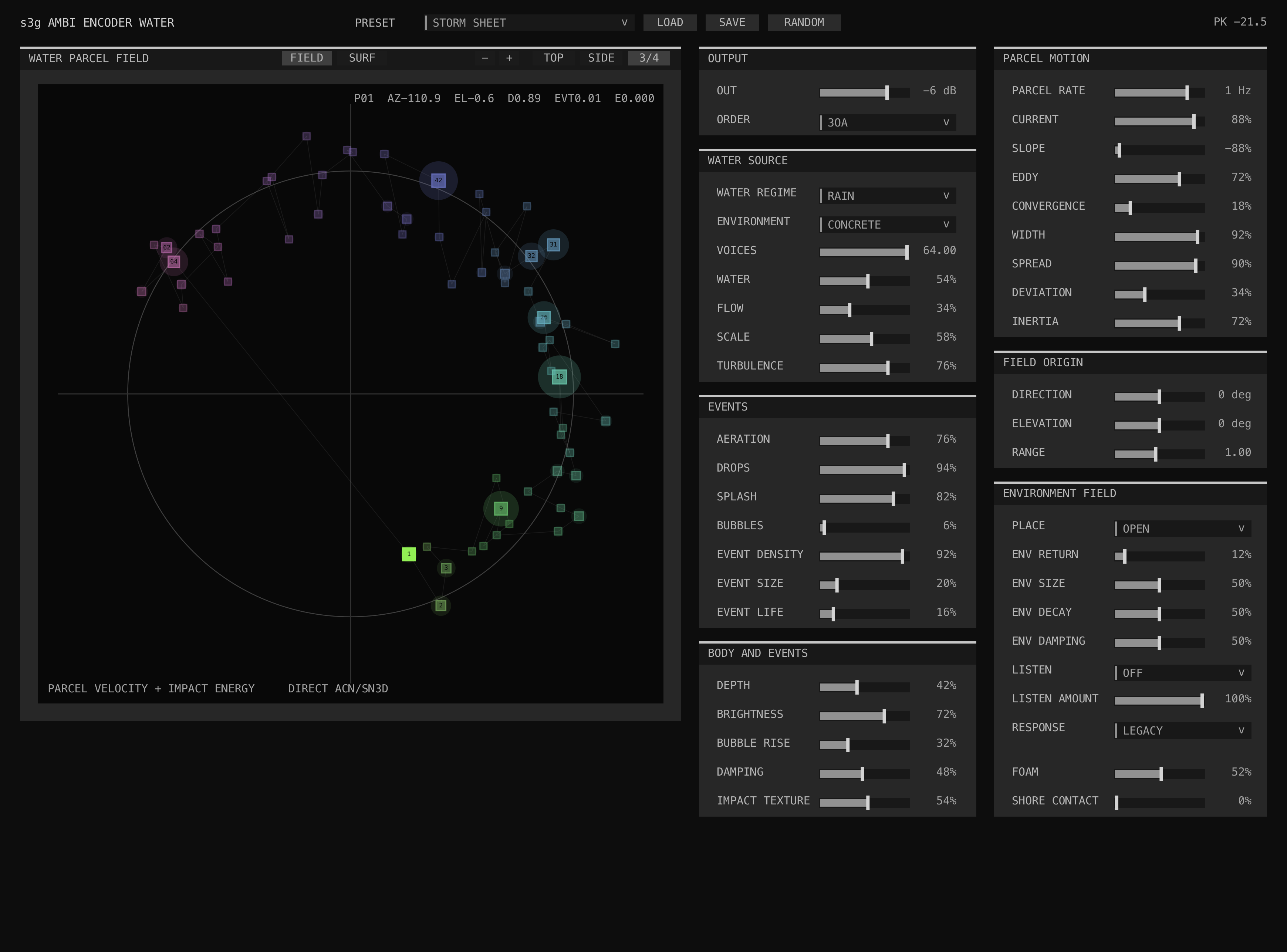The width and height of the screenshot is (1287, 952).
Task: Adjust the DROPS slider
Action: (x=865, y=469)
